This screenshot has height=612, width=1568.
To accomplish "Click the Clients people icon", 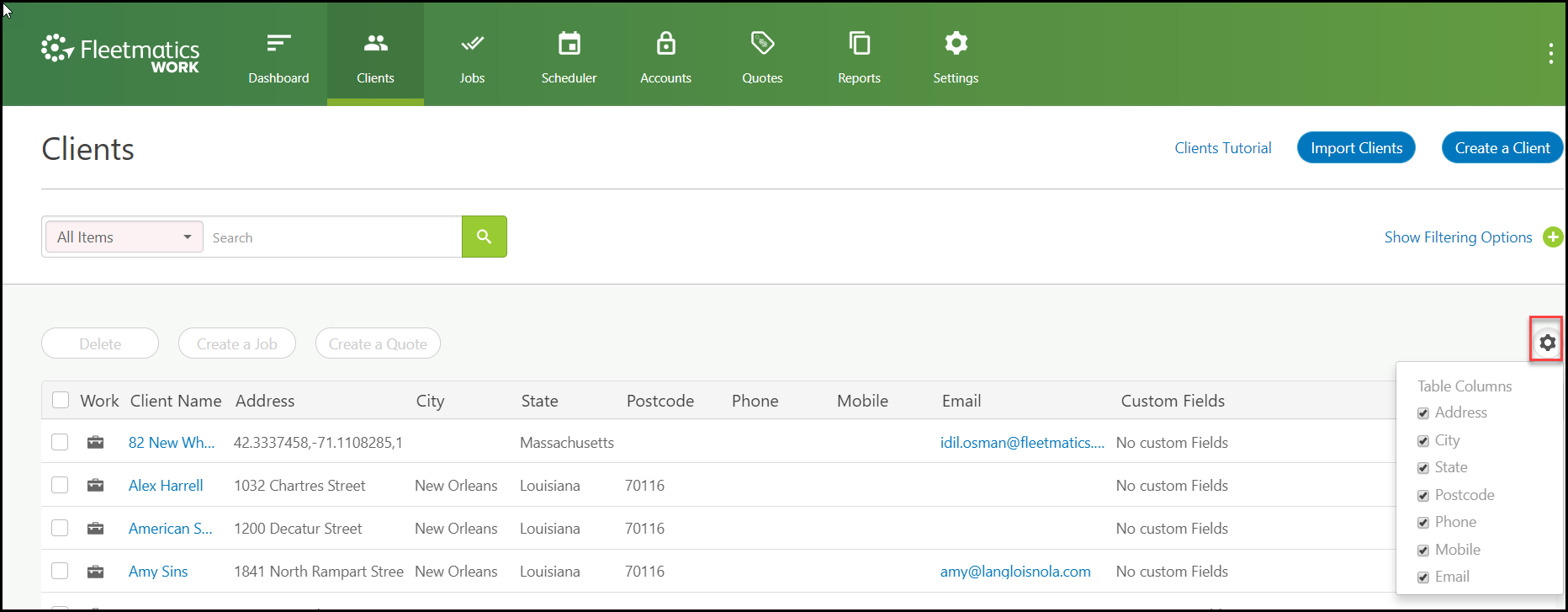I will point(375,42).
